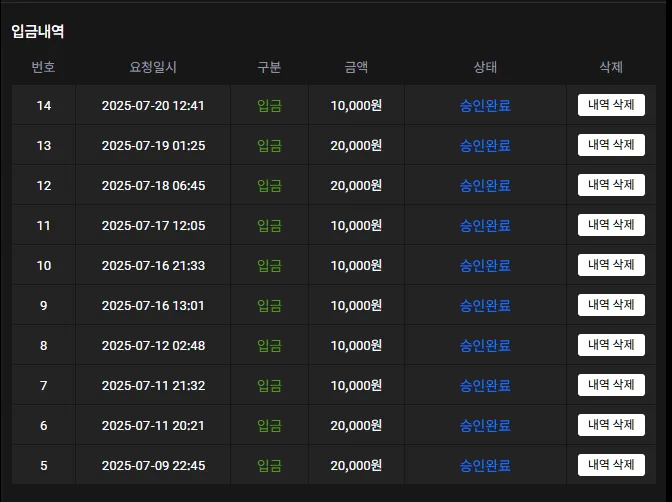Click 입금 type in row 9
672x502 pixels.
pyautogui.click(x=269, y=306)
